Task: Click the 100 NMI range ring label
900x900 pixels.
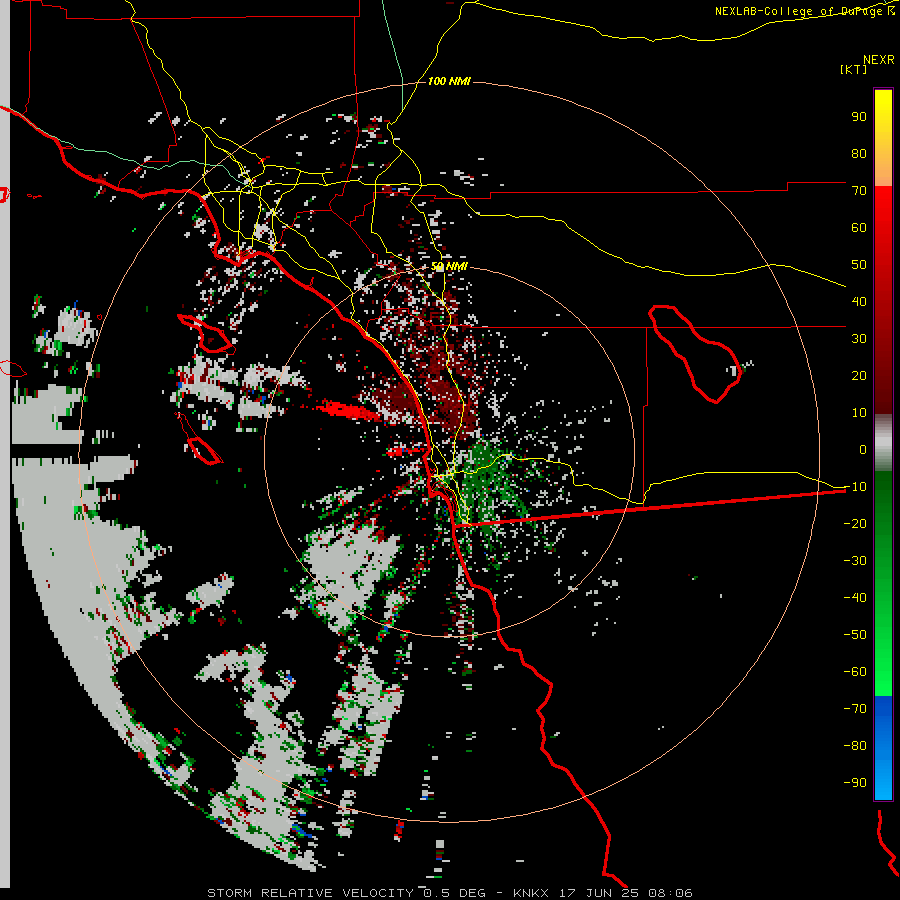Action: 449,81
